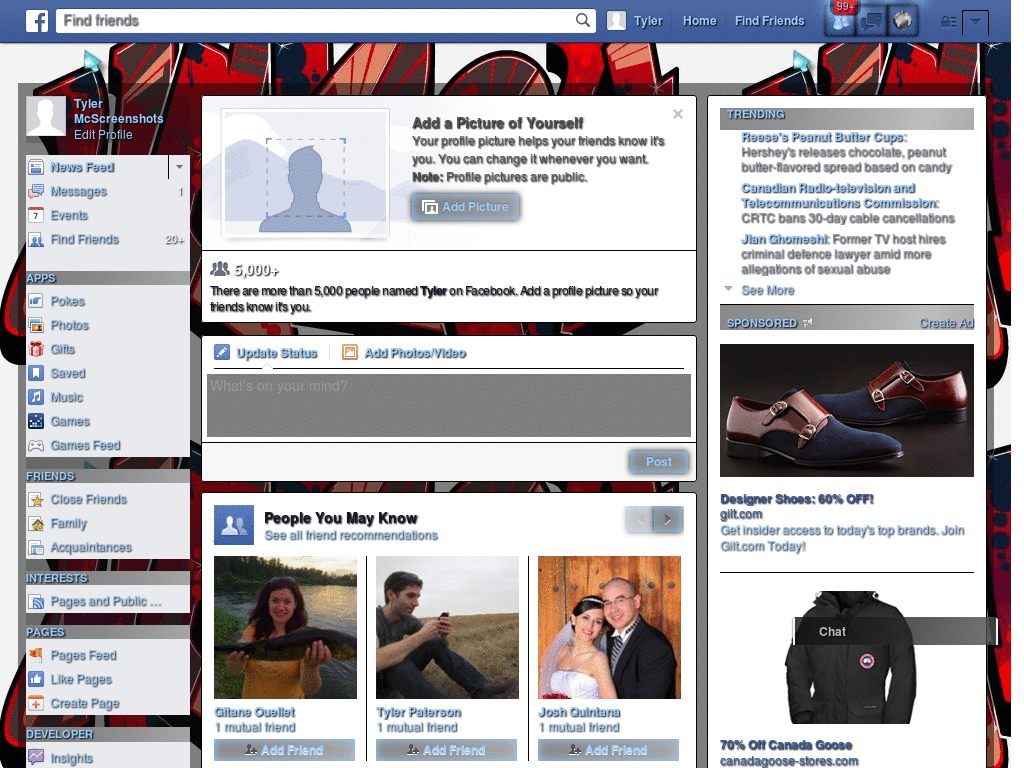Click the Like Pages thumbs-up icon
Image resolution: width=1024 pixels, height=768 pixels.
(x=36, y=679)
